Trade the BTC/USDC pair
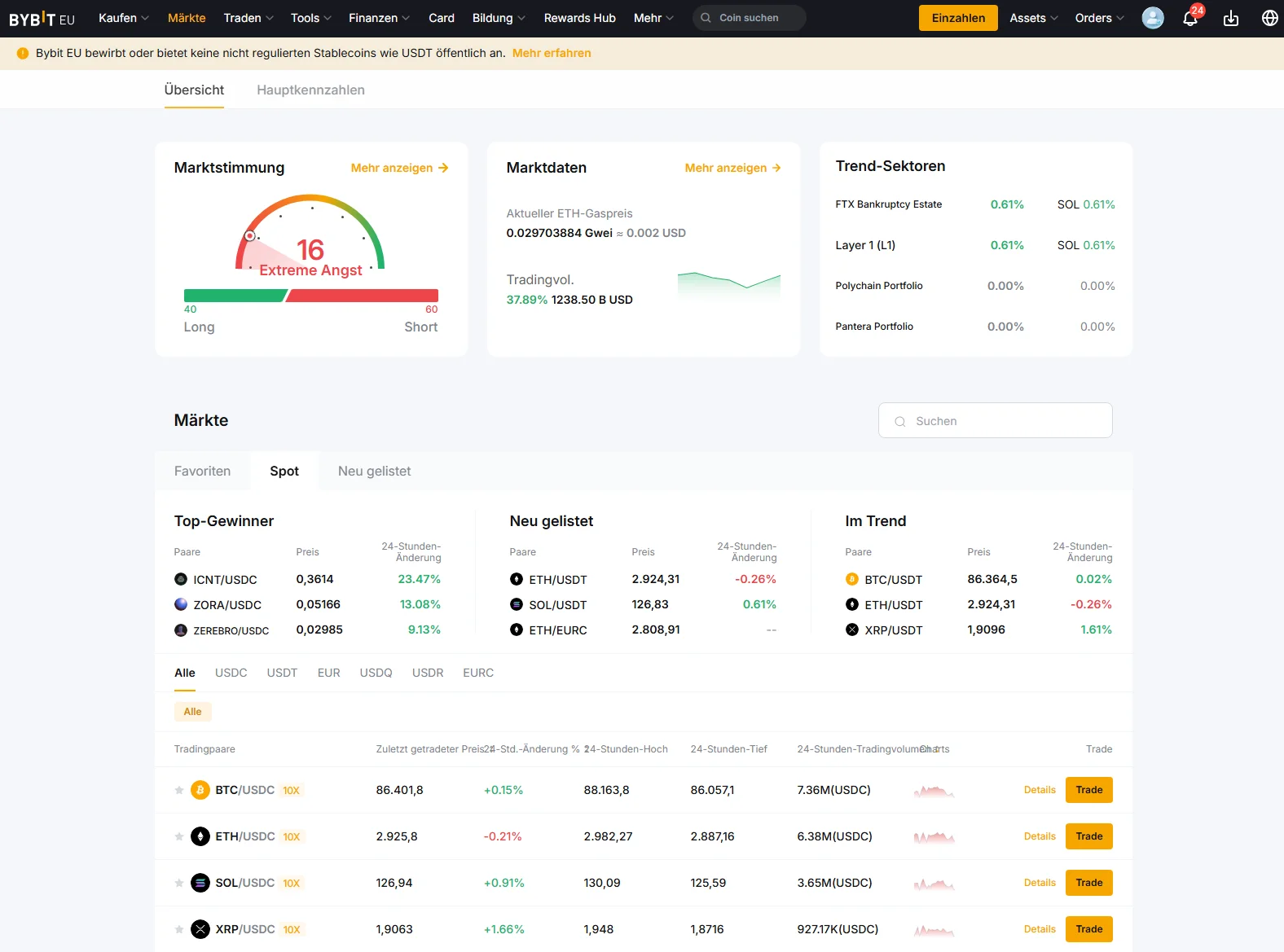The width and height of the screenshot is (1284, 952). click(1089, 790)
